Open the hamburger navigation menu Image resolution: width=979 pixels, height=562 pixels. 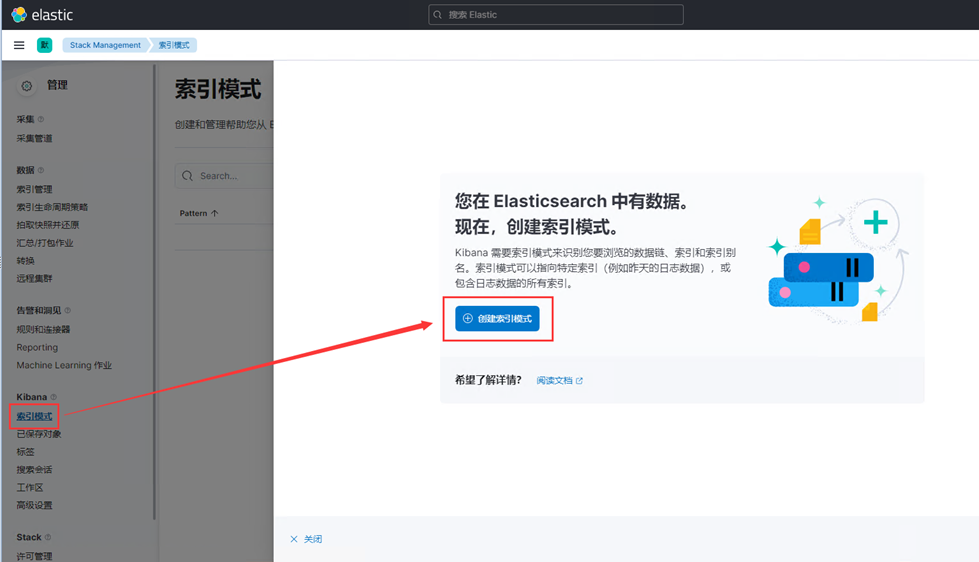(x=19, y=45)
